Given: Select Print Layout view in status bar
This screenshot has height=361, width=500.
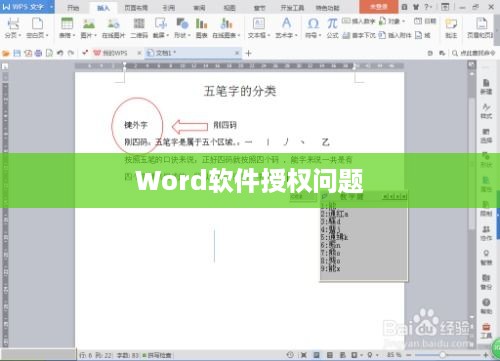Looking at the screenshot, I should [317, 355].
